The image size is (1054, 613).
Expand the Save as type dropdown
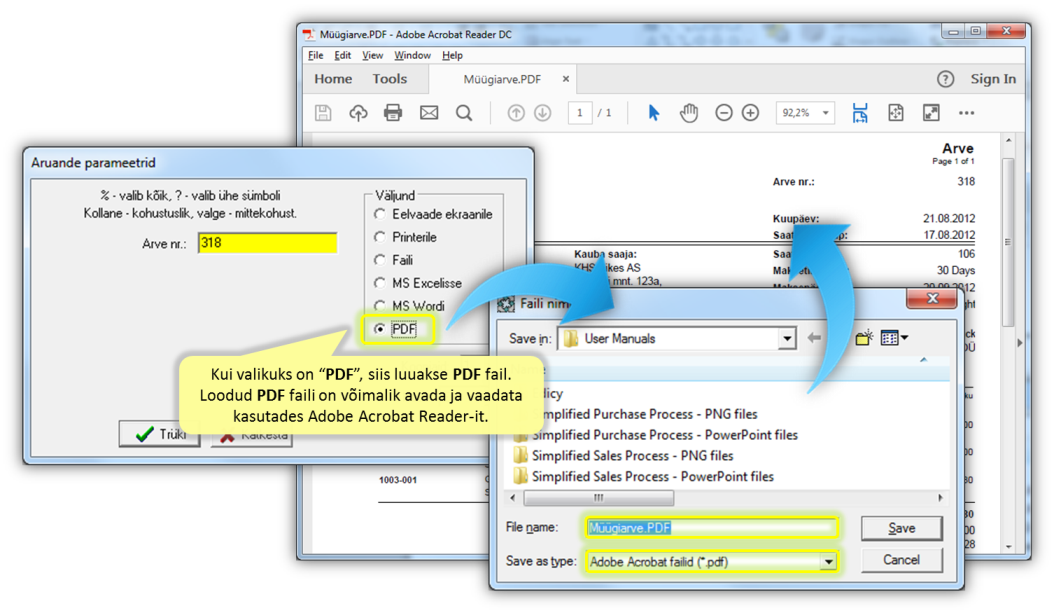[x=828, y=562]
